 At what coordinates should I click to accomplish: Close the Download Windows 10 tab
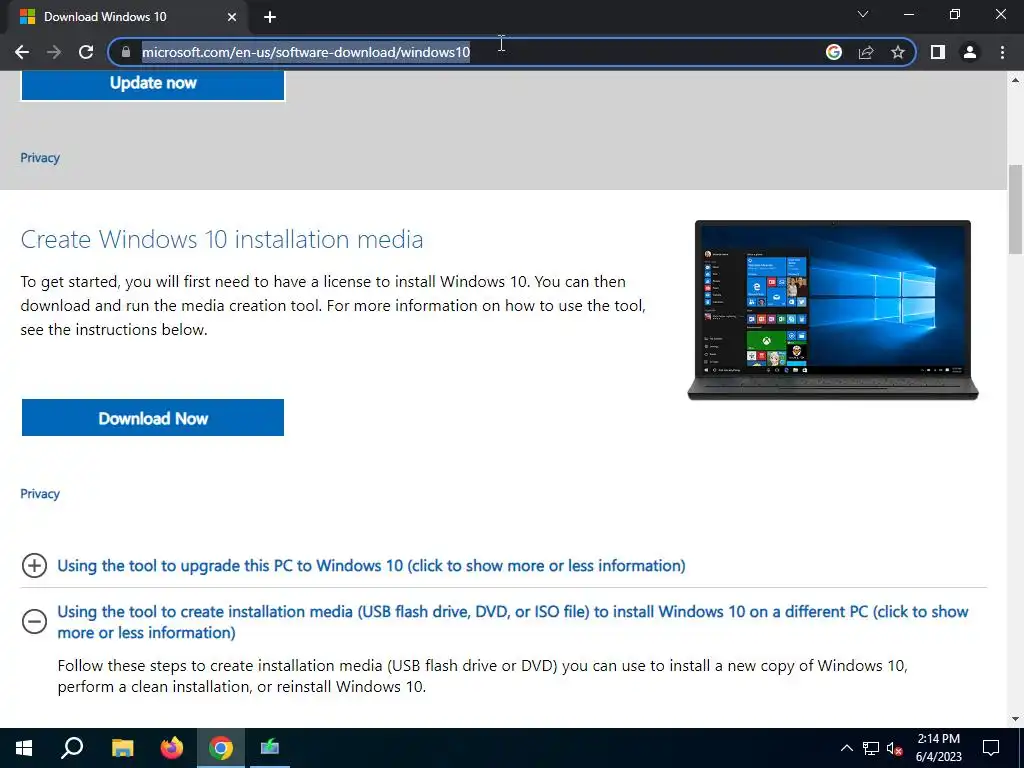coord(232,17)
